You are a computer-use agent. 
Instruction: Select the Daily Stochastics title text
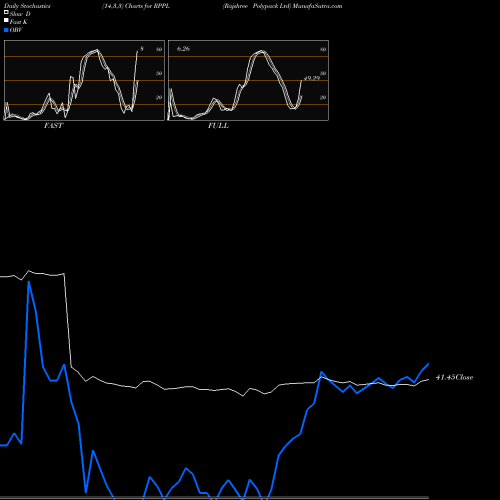click(27, 6)
